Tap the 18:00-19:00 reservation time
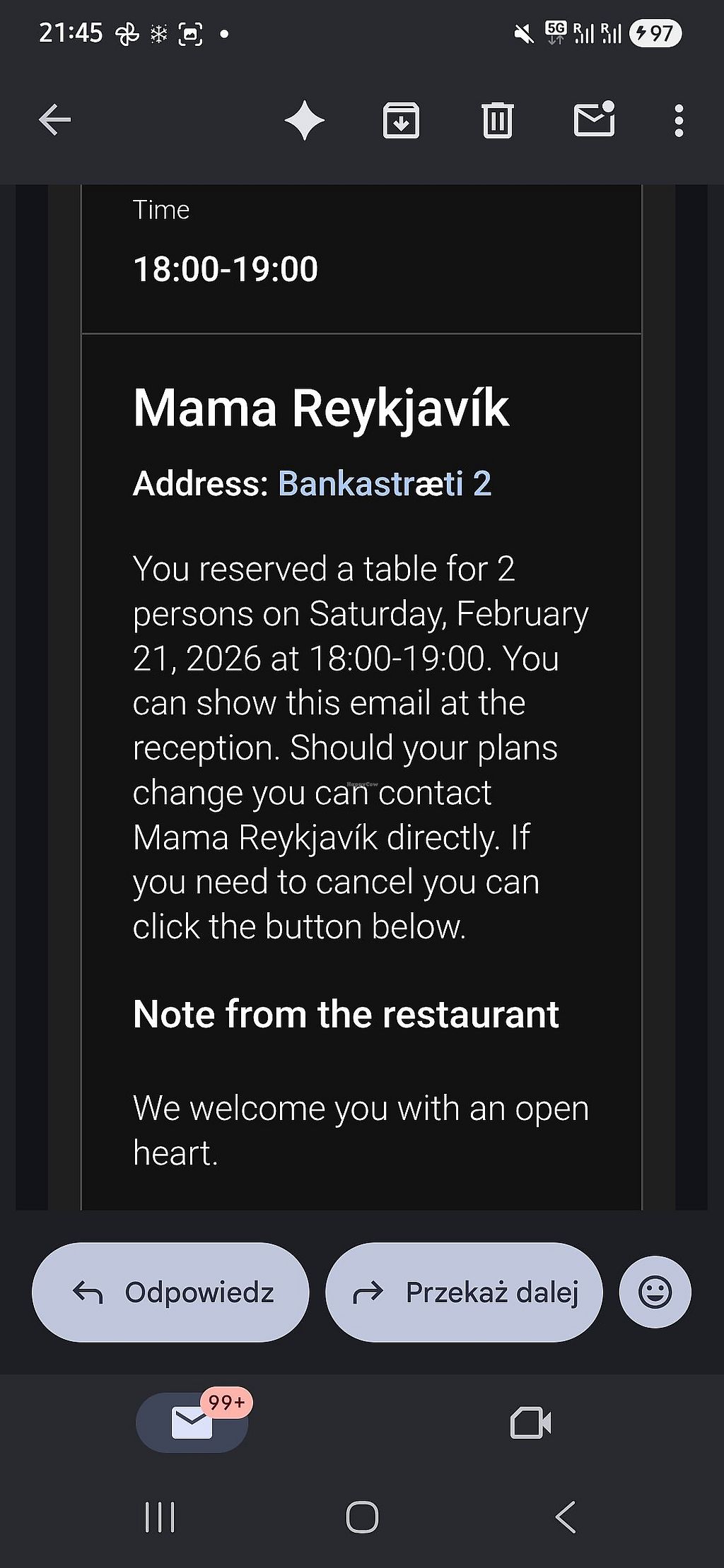This screenshot has width=724, height=1568. 226,269
